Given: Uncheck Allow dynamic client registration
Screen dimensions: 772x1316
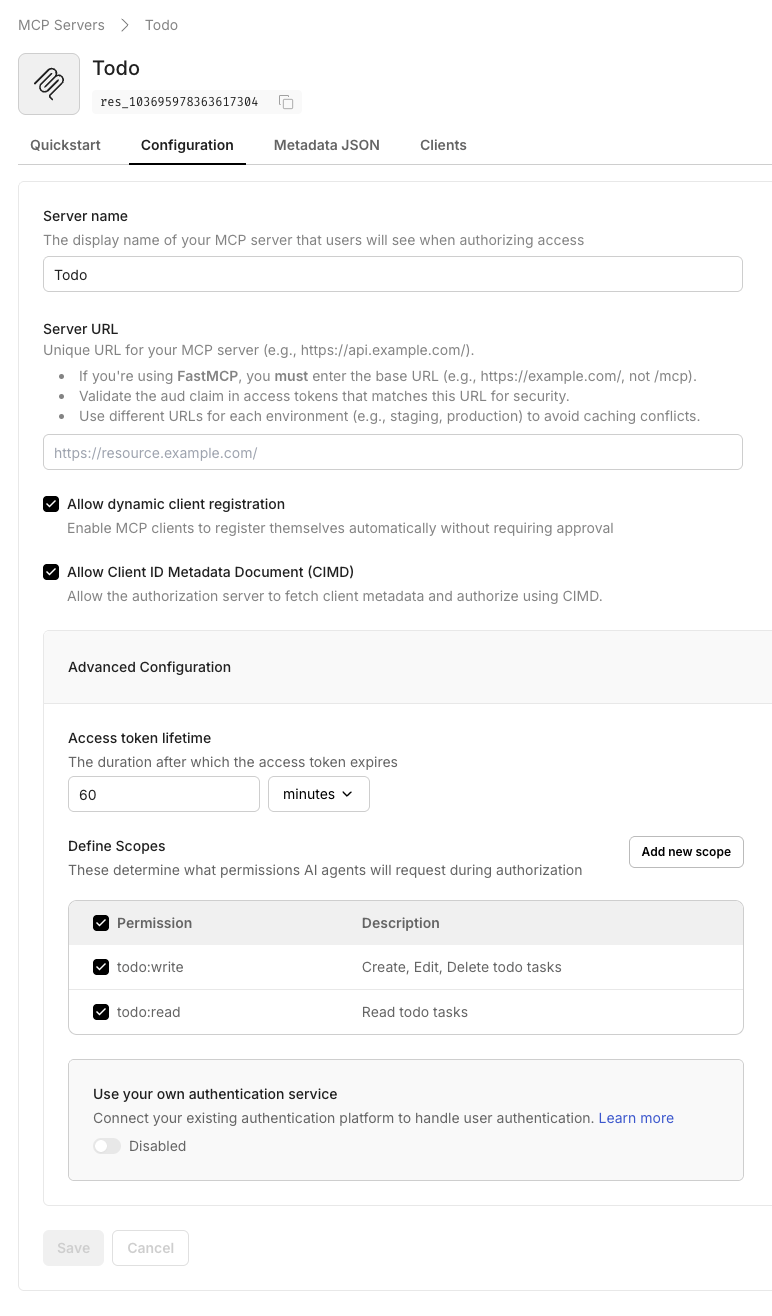Looking at the screenshot, I should (51, 504).
